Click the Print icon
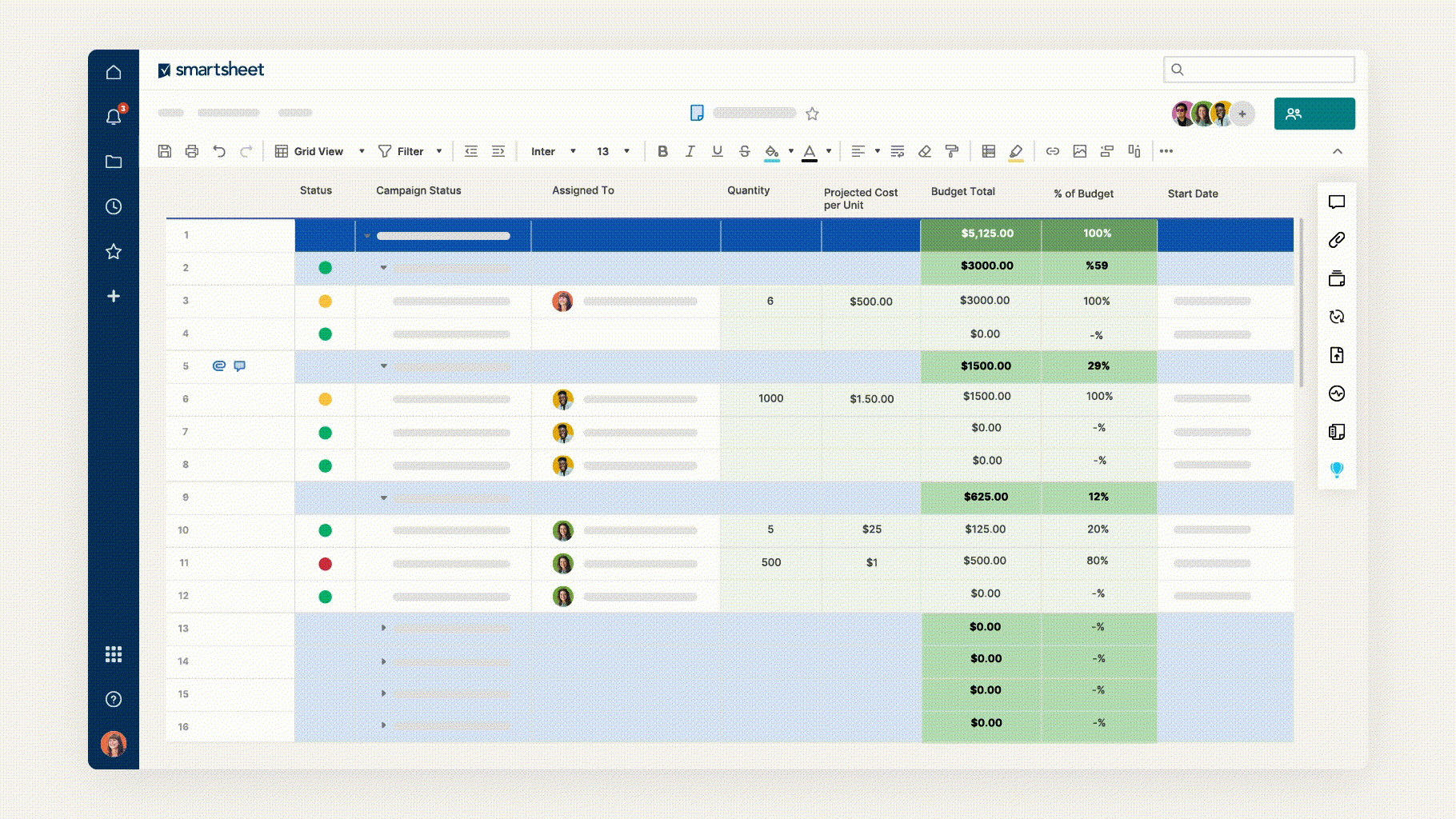 [x=192, y=151]
